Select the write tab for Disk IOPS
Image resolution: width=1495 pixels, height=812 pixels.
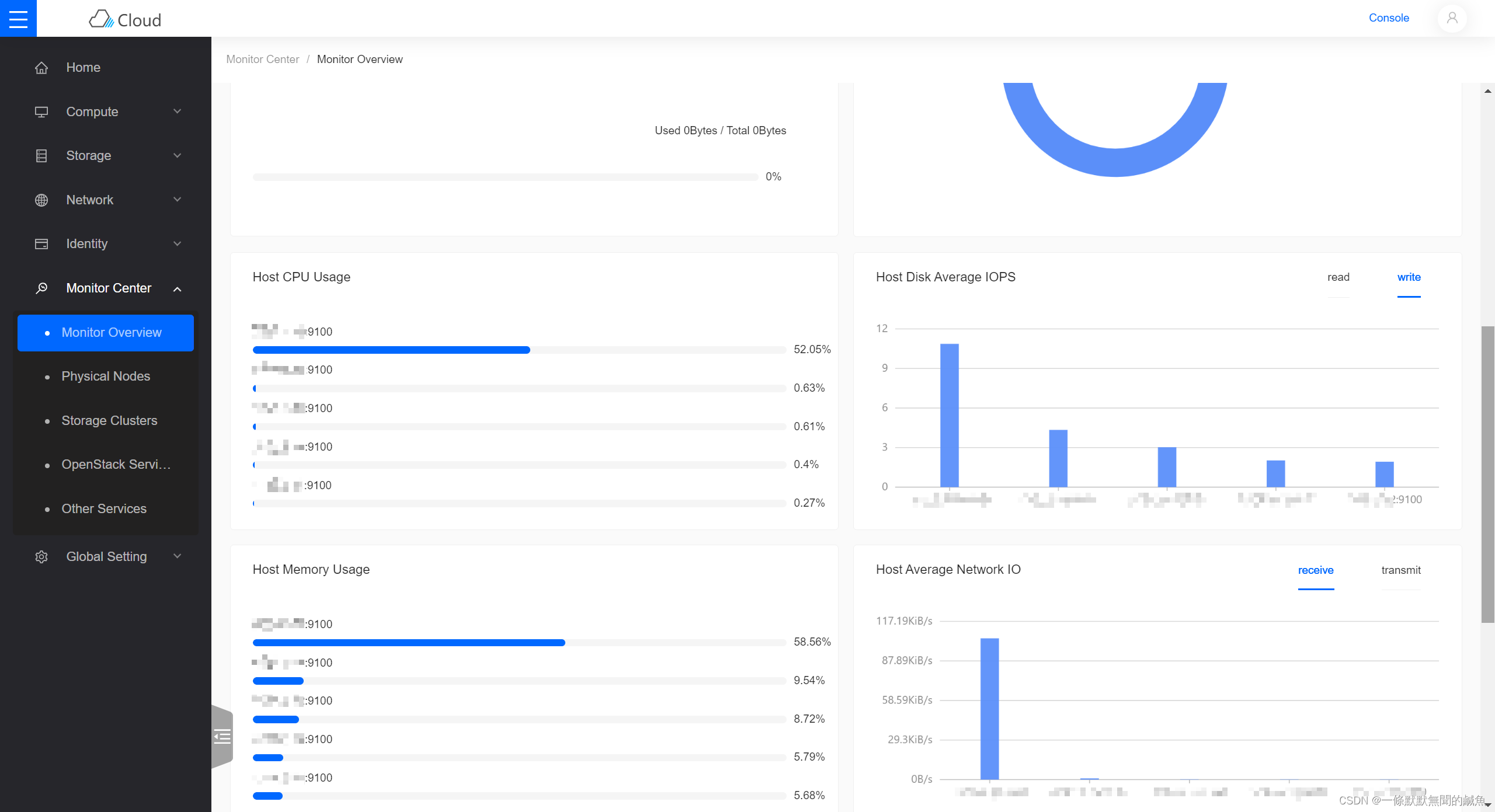1409,277
